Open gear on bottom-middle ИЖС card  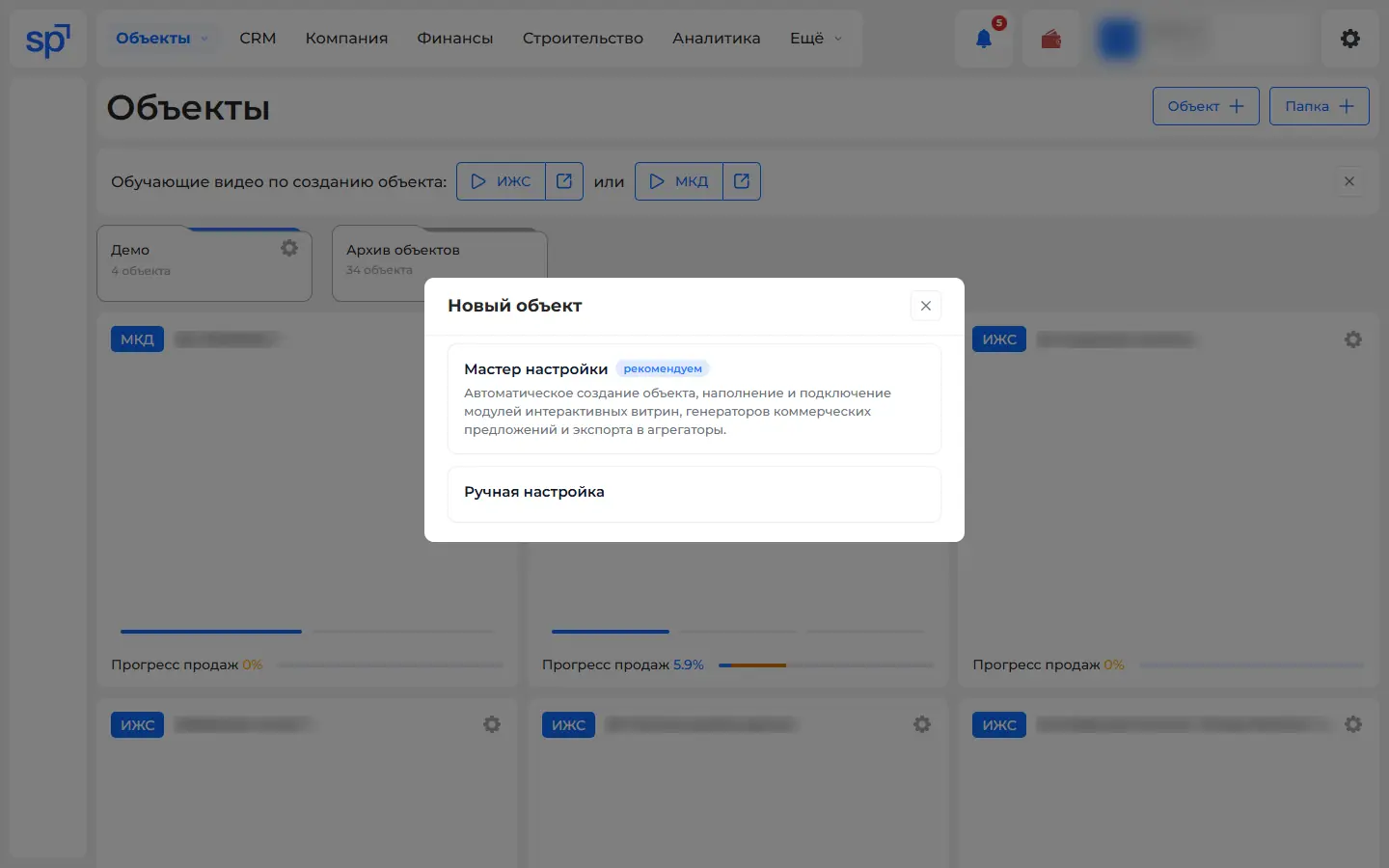pyautogui.click(x=922, y=724)
